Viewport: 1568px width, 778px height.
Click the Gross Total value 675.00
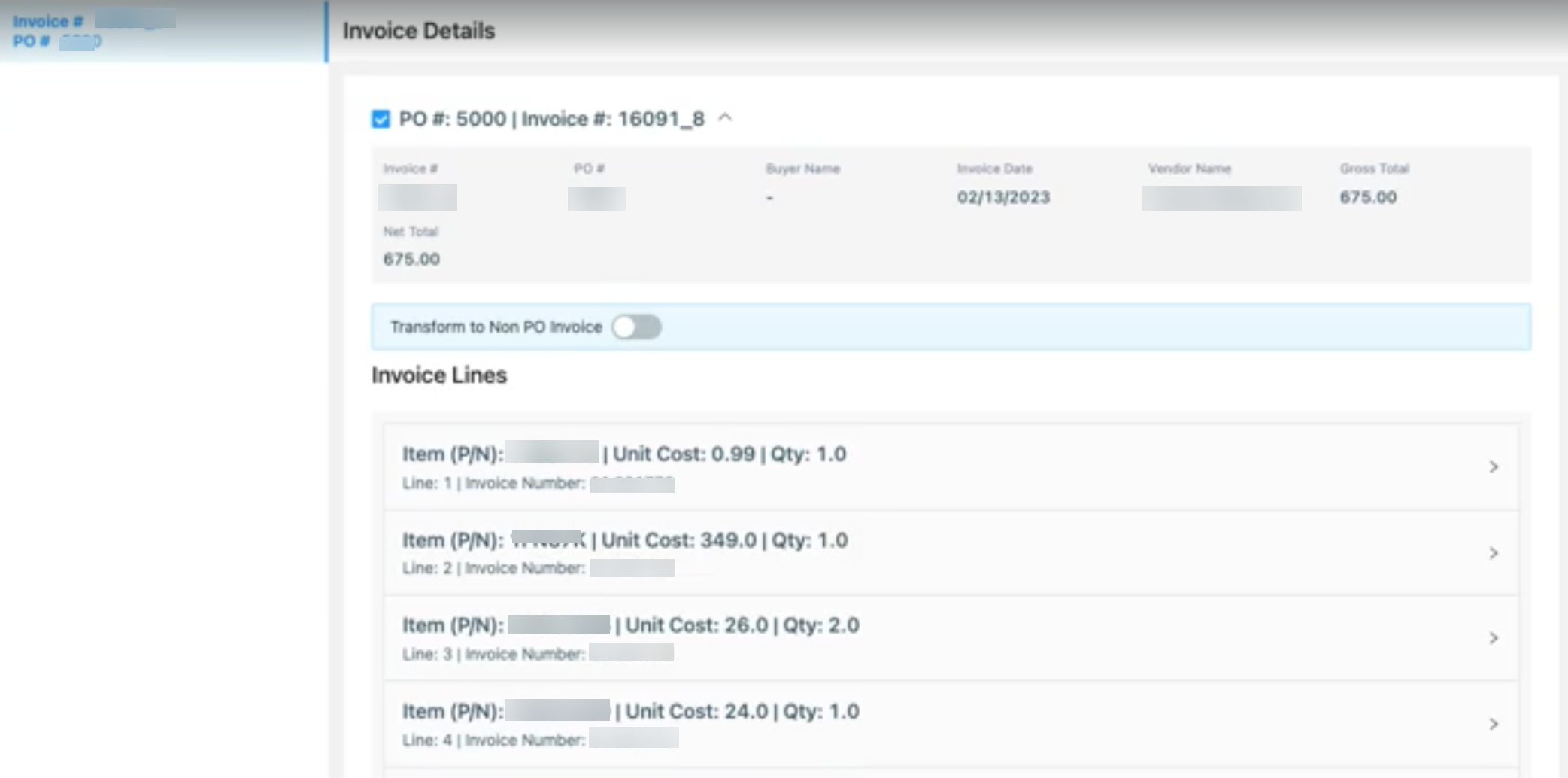point(1368,197)
